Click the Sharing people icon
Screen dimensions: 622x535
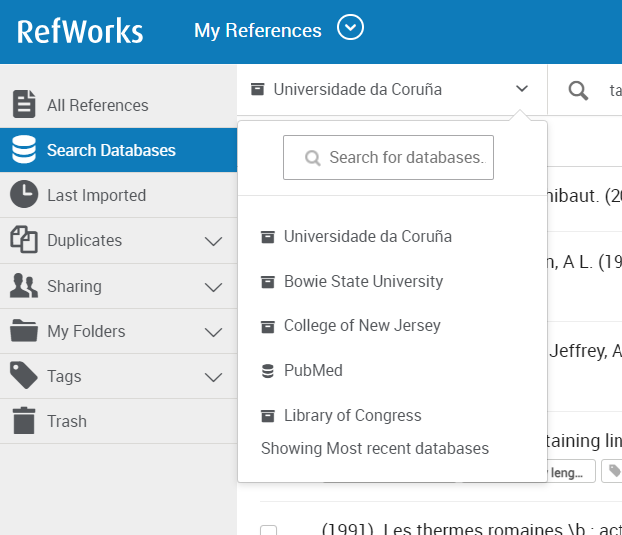click(x=24, y=286)
